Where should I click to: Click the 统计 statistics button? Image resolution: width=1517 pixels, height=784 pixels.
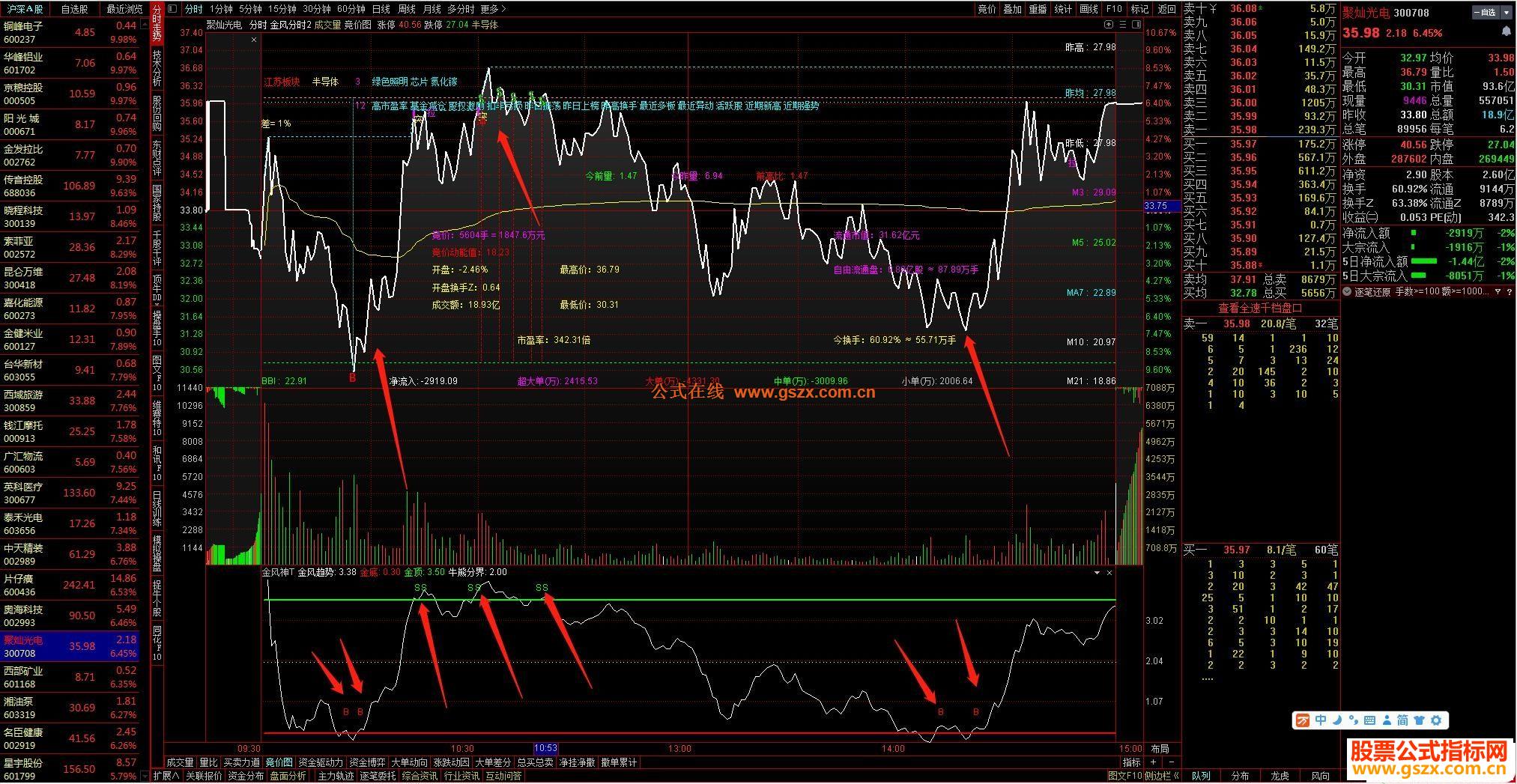click(1063, 9)
